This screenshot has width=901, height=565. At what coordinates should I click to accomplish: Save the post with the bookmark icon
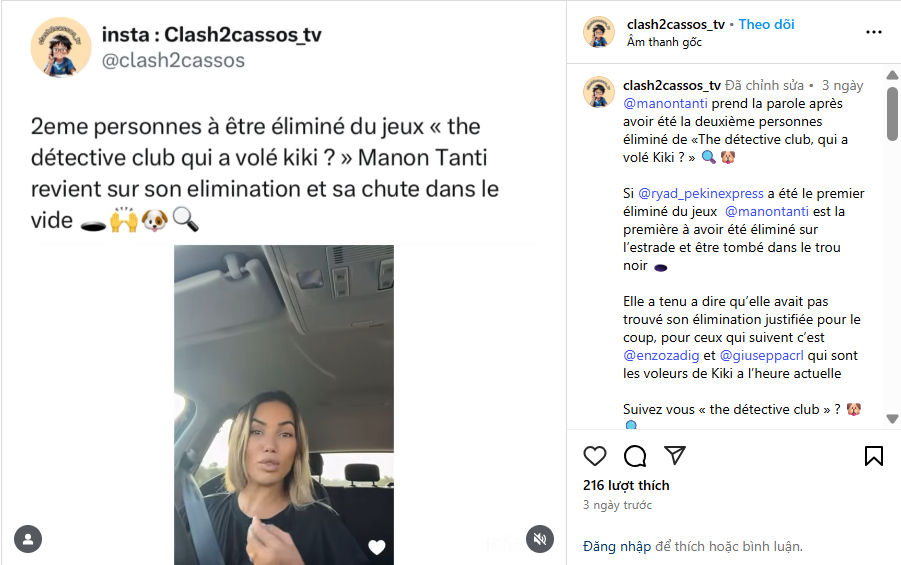coord(873,456)
